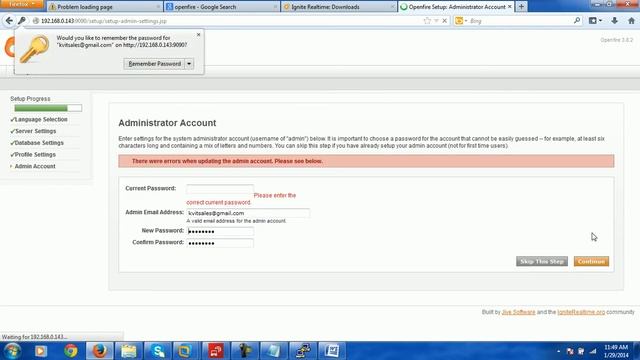Click Skip This Step button
Viewport: 640px width, 360px height.
(x=542, y=261)
